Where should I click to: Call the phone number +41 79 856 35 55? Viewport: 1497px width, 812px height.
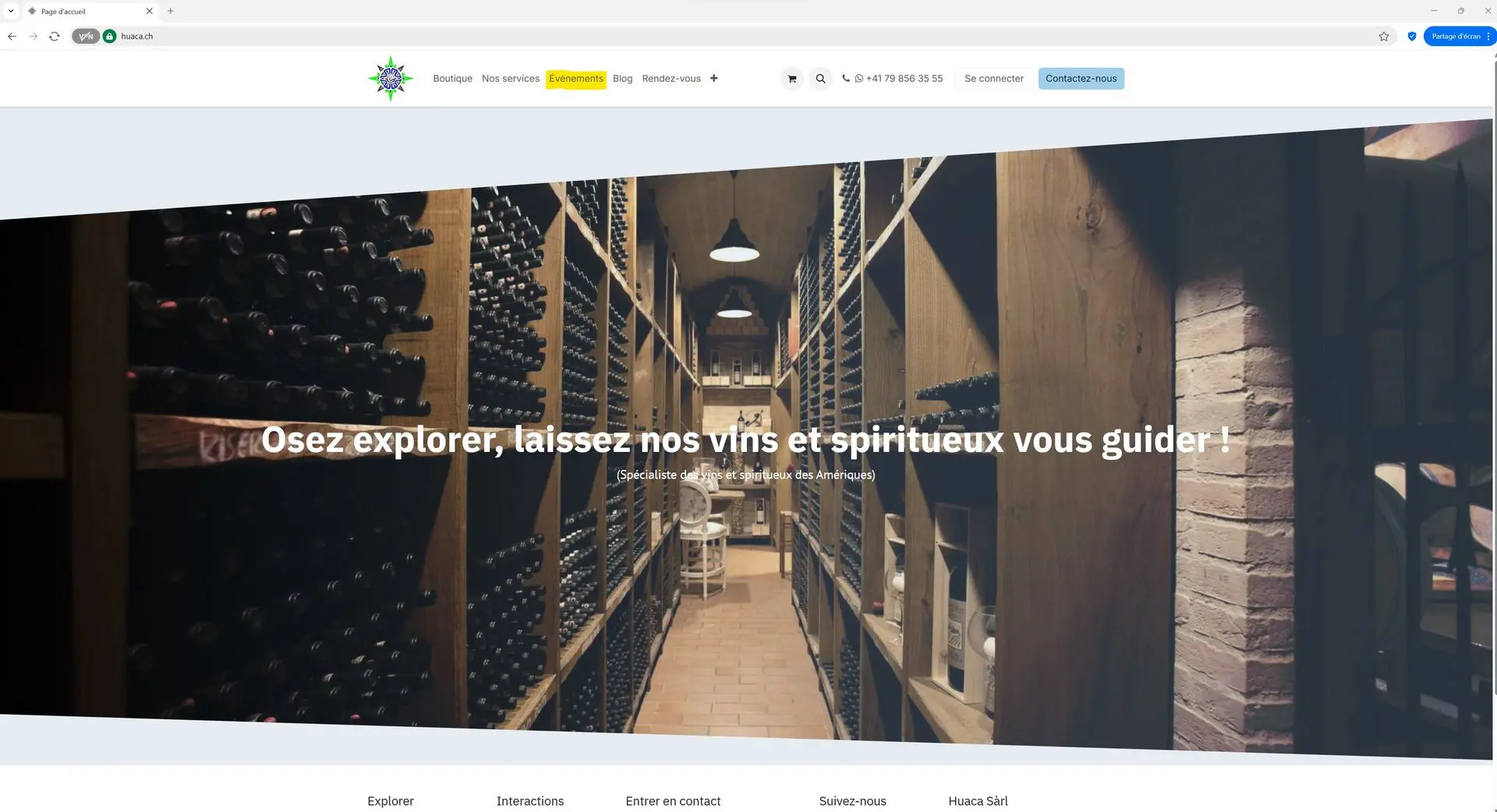(892, 79)
